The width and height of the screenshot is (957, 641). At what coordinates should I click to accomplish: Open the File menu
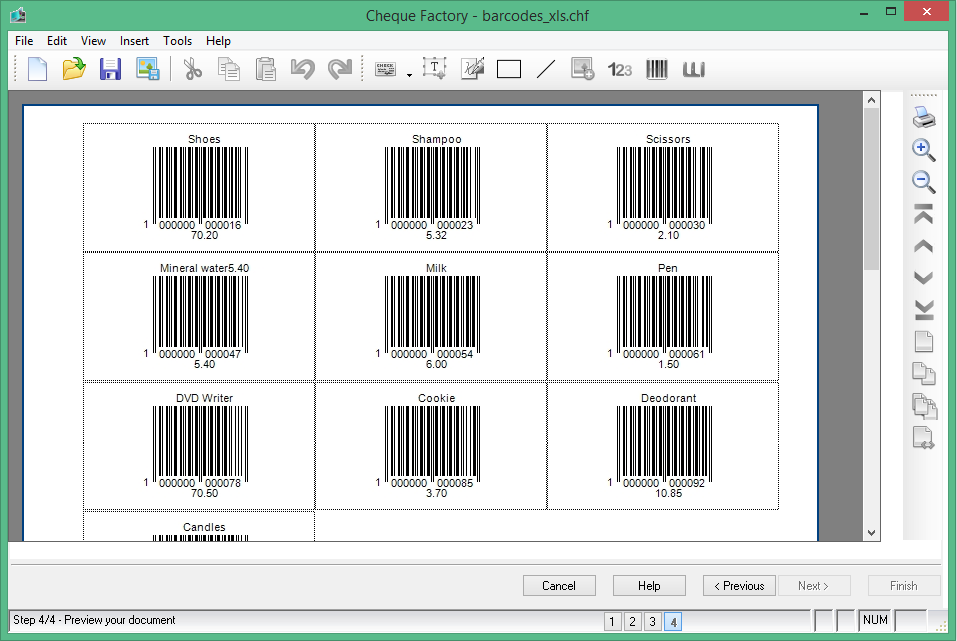[x=24, y=41]
